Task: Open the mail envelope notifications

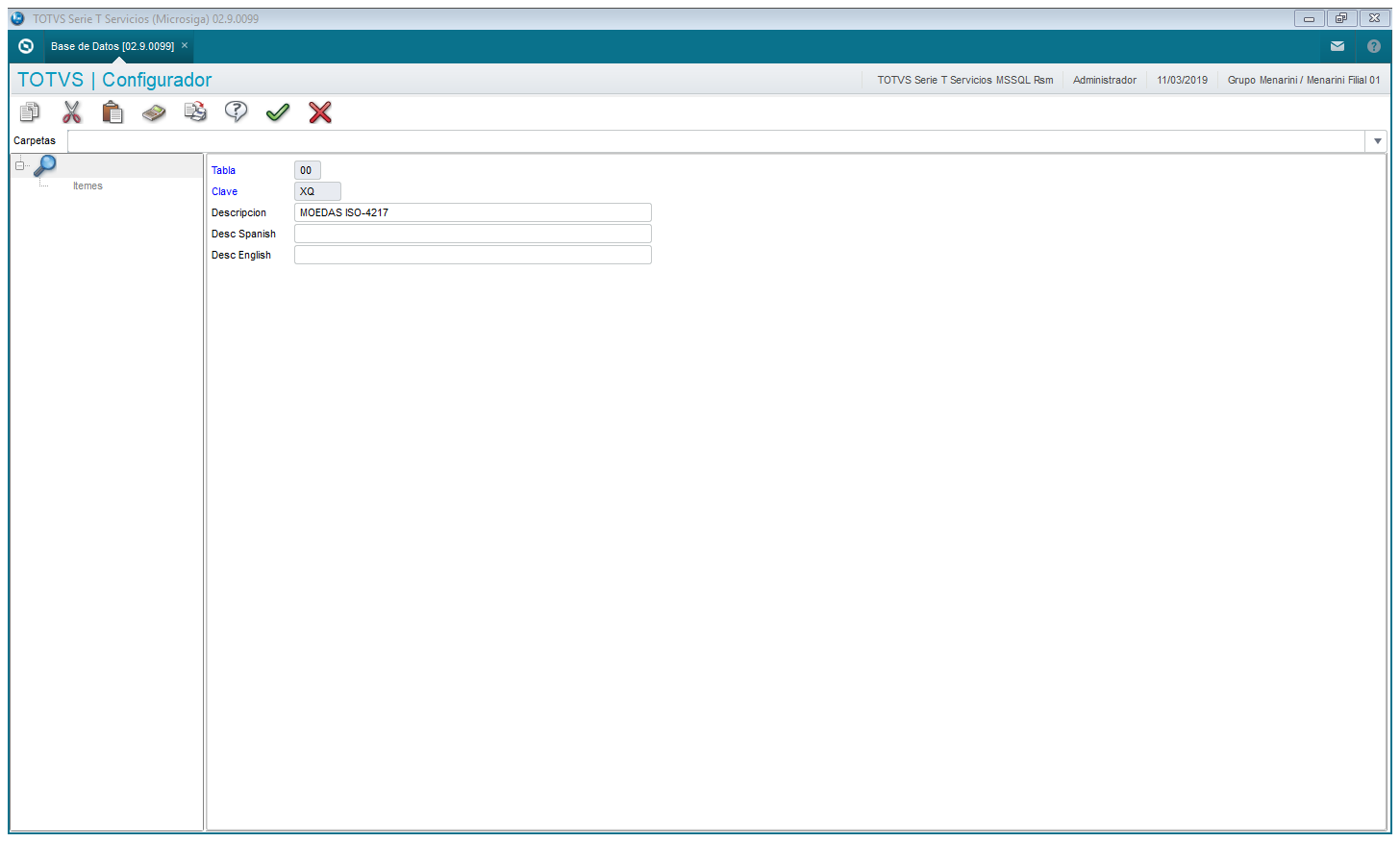Action: point(1337,46)
